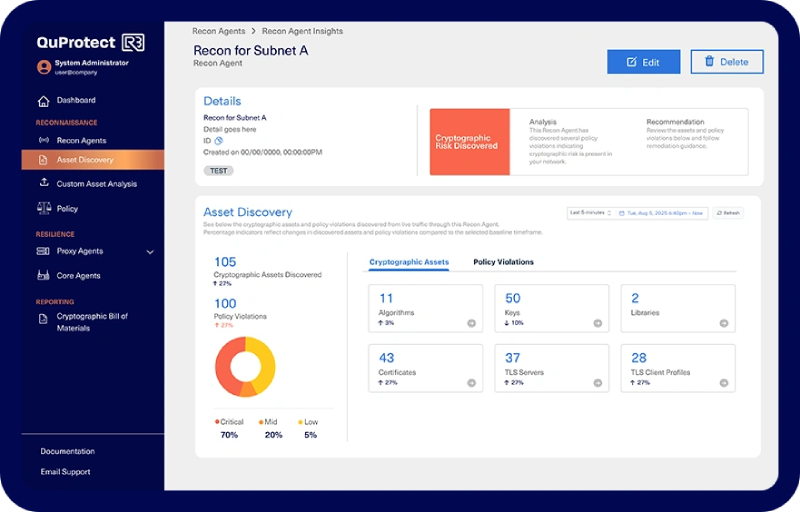Image resolution: width=800 pixels, height=512 pixels.
Task: Click the arrow icon on TLS Servers card
Action: pos(597,382)
